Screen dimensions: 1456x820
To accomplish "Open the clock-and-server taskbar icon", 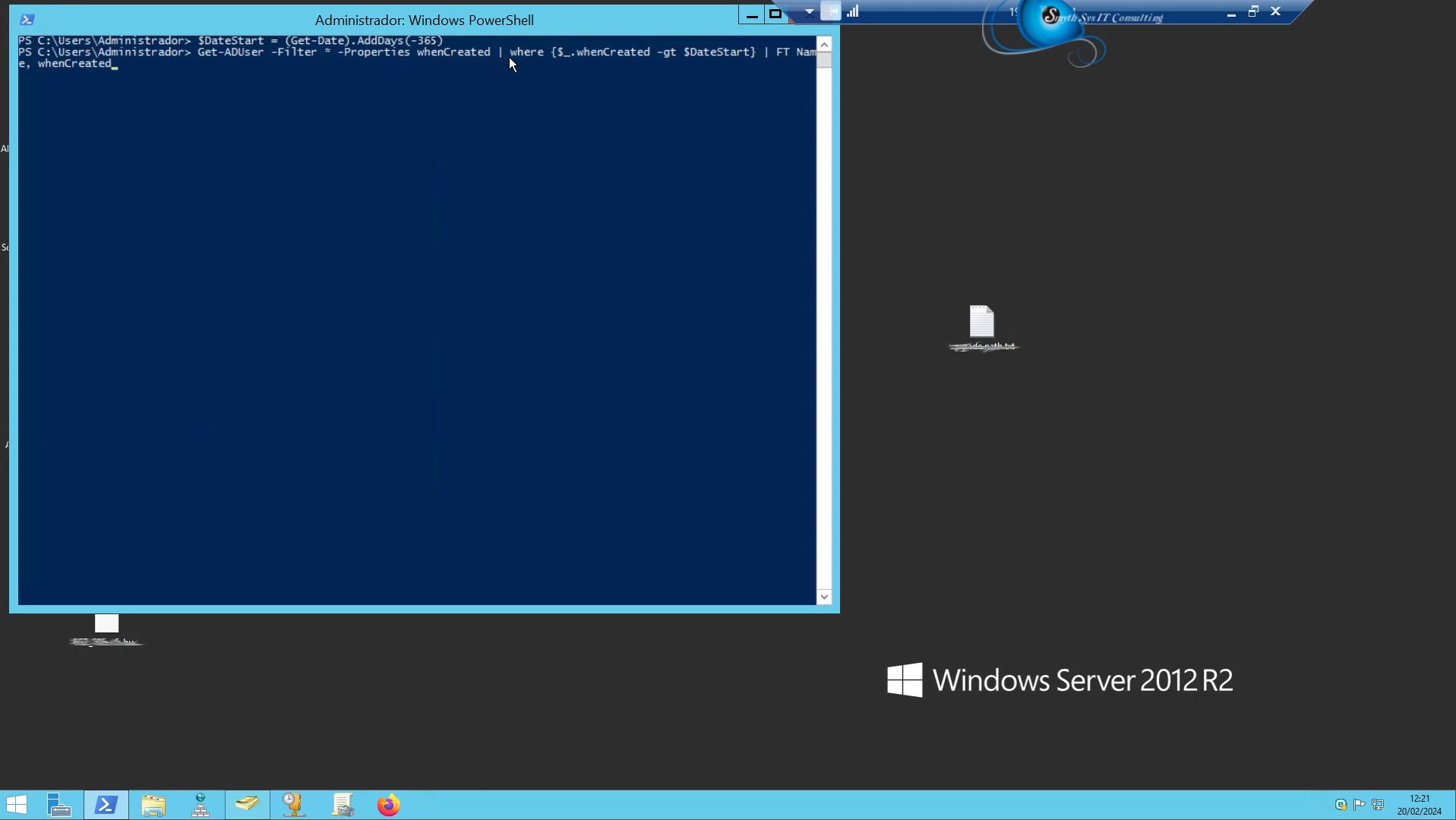I will 294,805.
